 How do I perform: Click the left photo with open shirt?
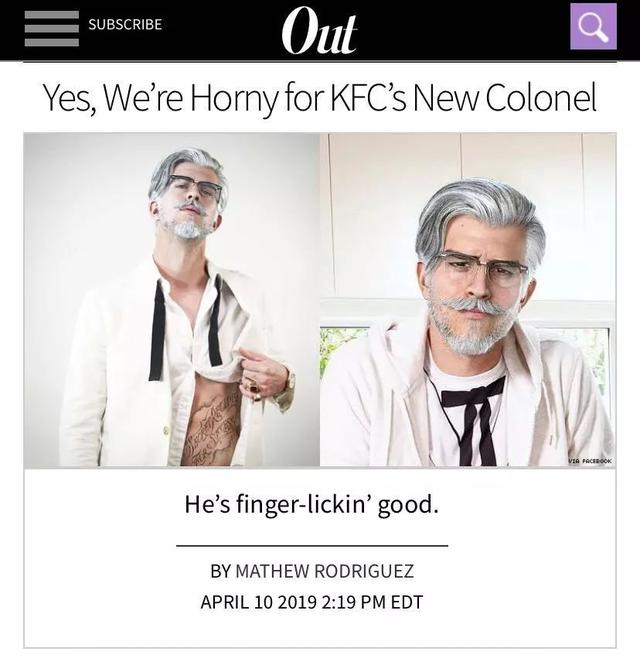[x=172, y=300]
